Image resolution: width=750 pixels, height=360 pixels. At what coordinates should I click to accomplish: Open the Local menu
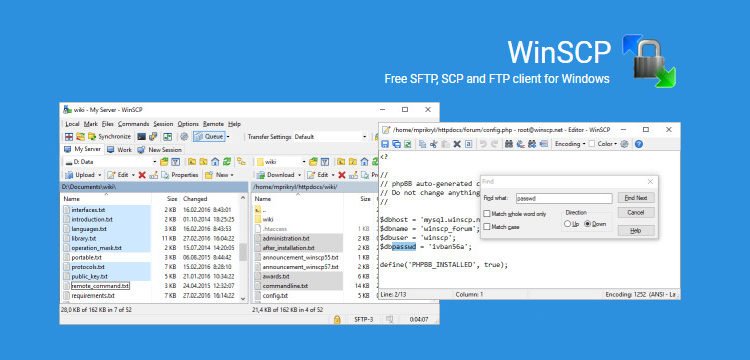click(72, 124)
